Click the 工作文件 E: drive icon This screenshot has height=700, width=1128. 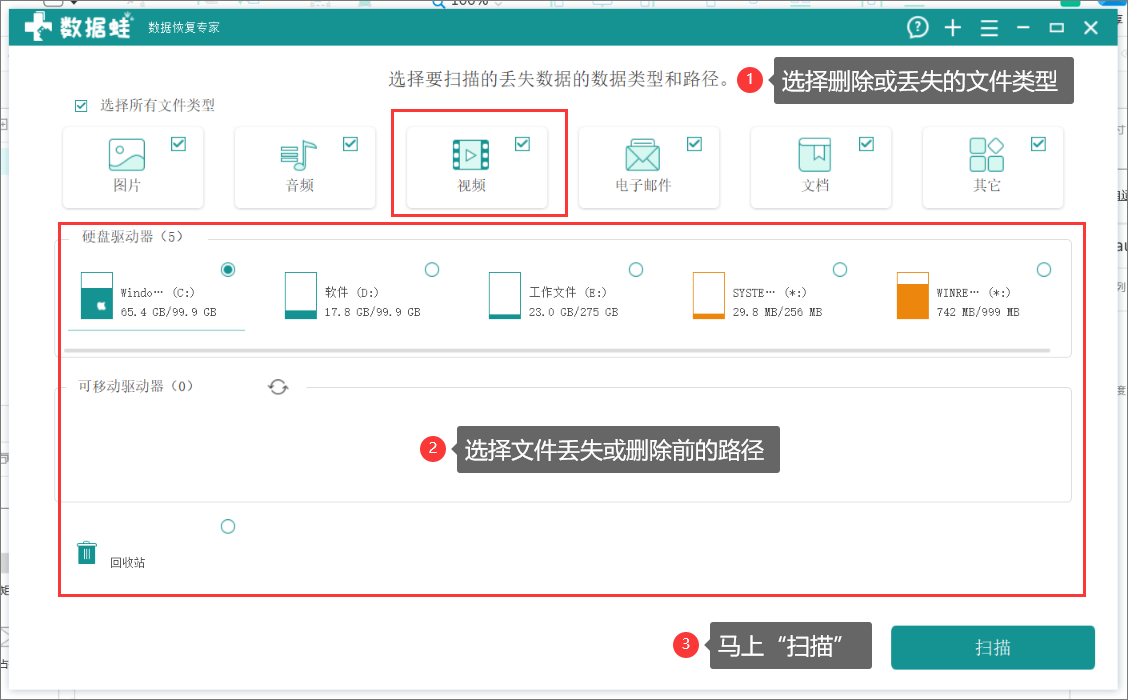coord(504,295)
